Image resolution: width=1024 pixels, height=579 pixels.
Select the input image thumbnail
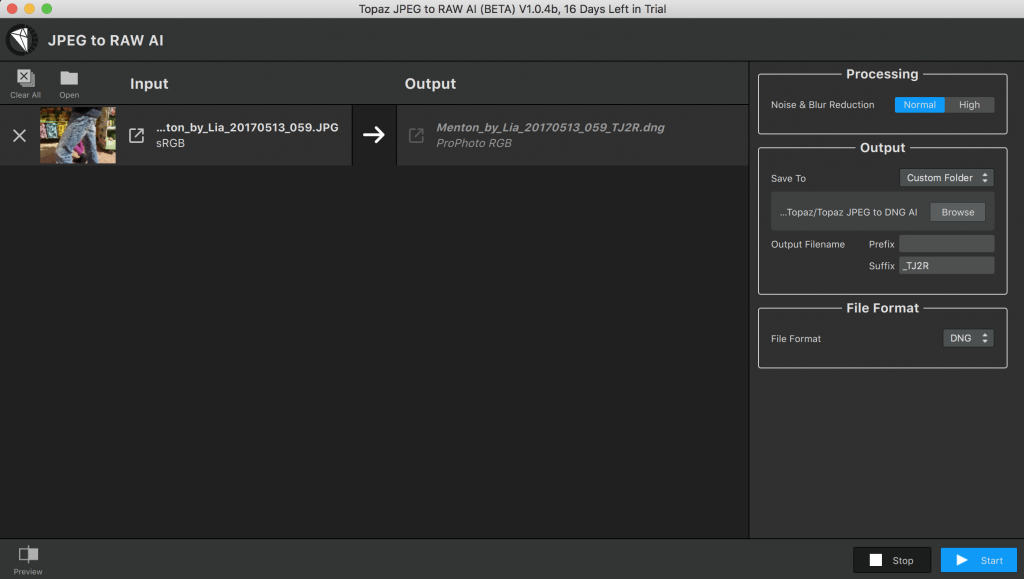click(x=78, y=135)
